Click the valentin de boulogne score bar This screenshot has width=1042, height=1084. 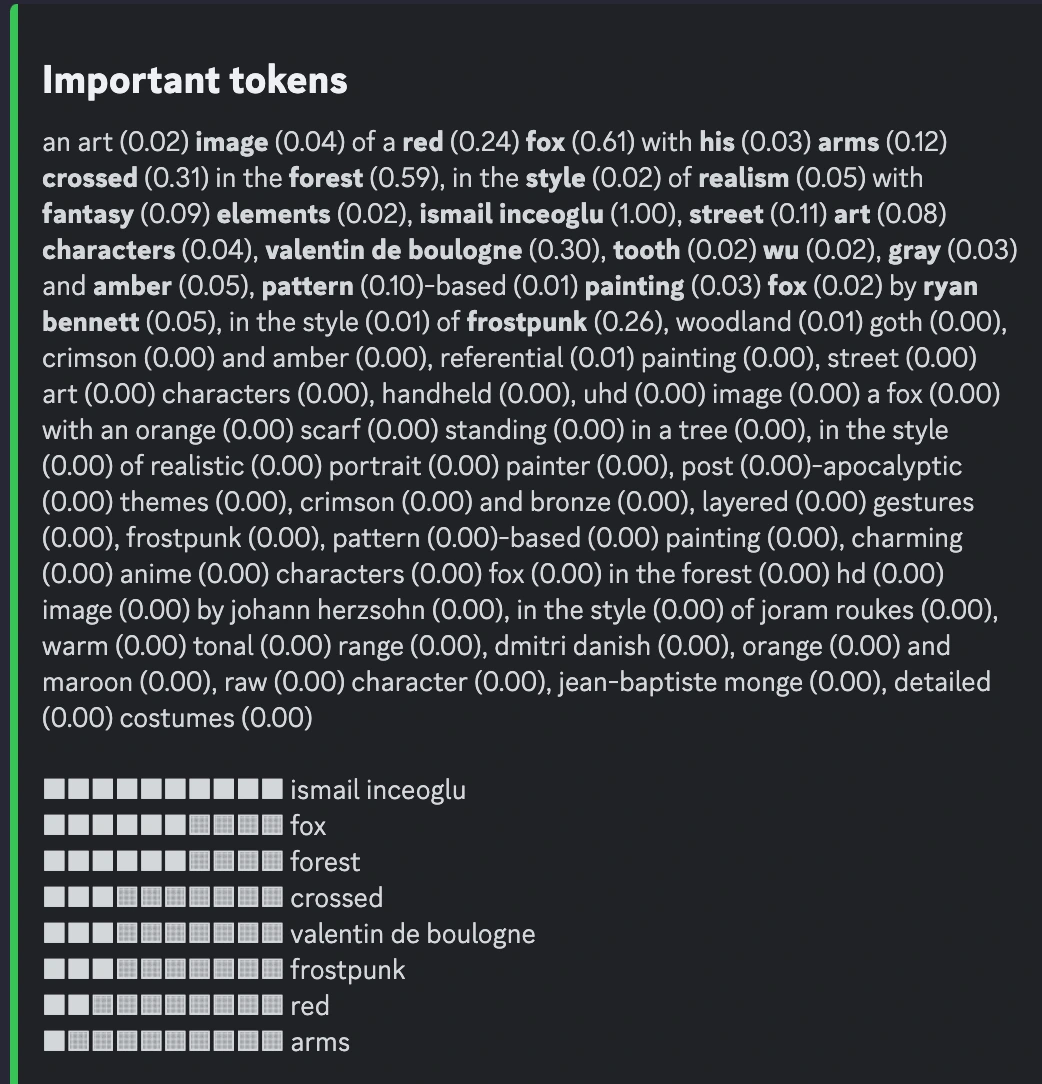click(163, 934)
